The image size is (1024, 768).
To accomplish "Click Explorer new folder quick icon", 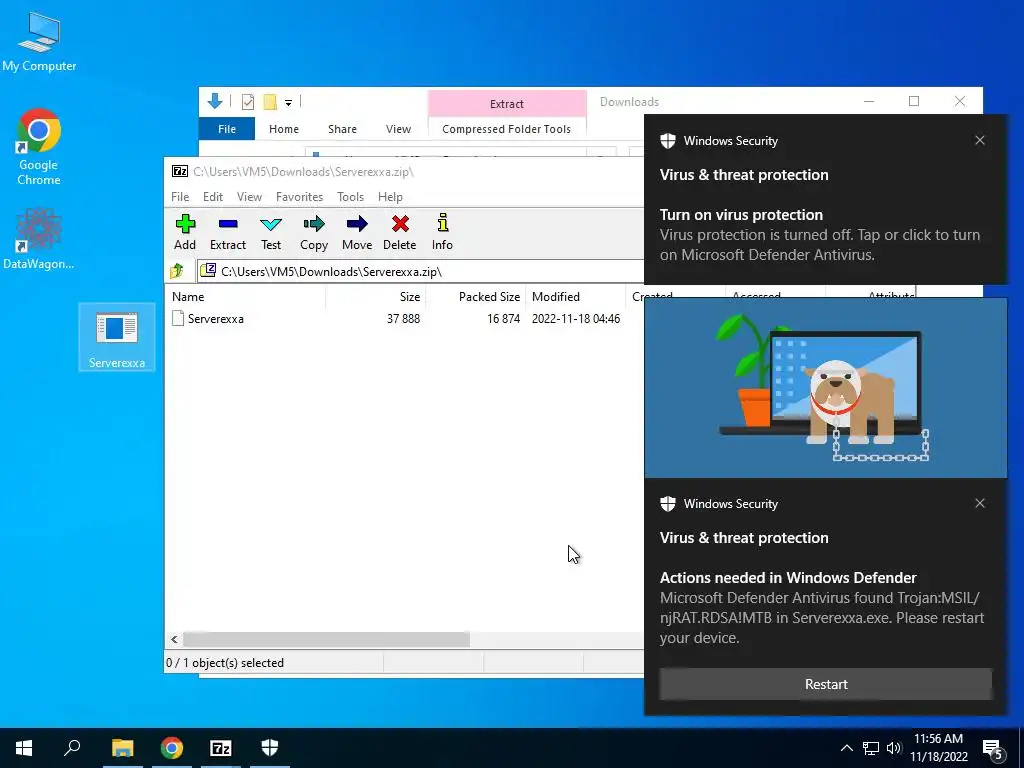I will tap(270, 102).
